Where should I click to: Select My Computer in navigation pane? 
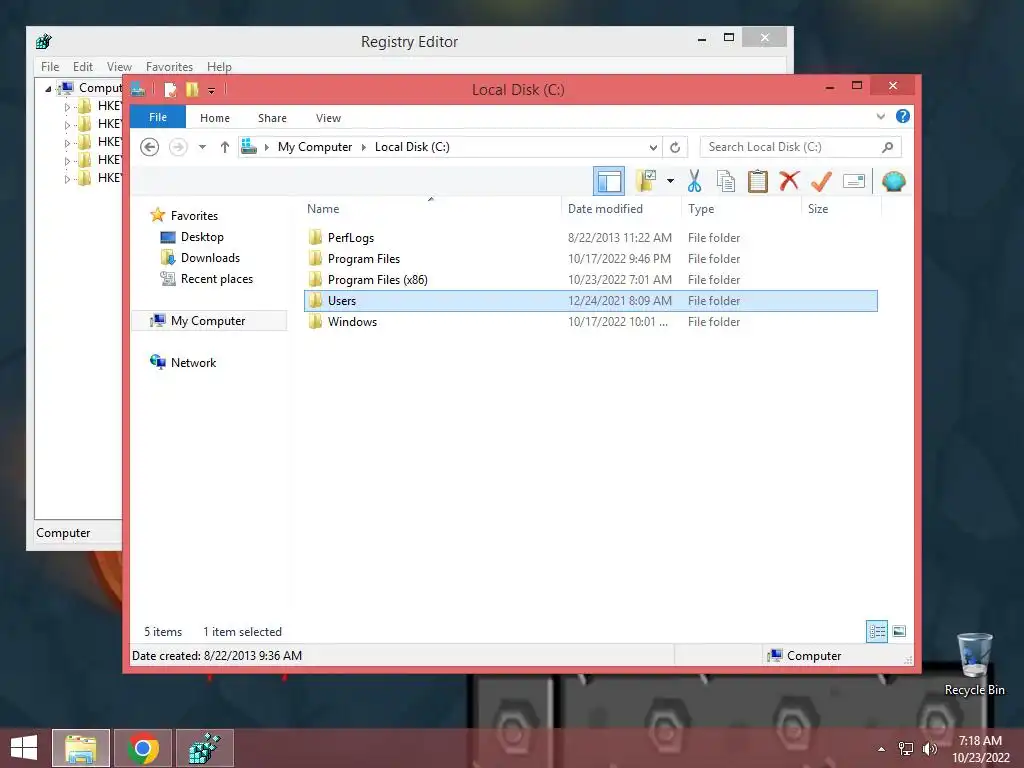208,321
